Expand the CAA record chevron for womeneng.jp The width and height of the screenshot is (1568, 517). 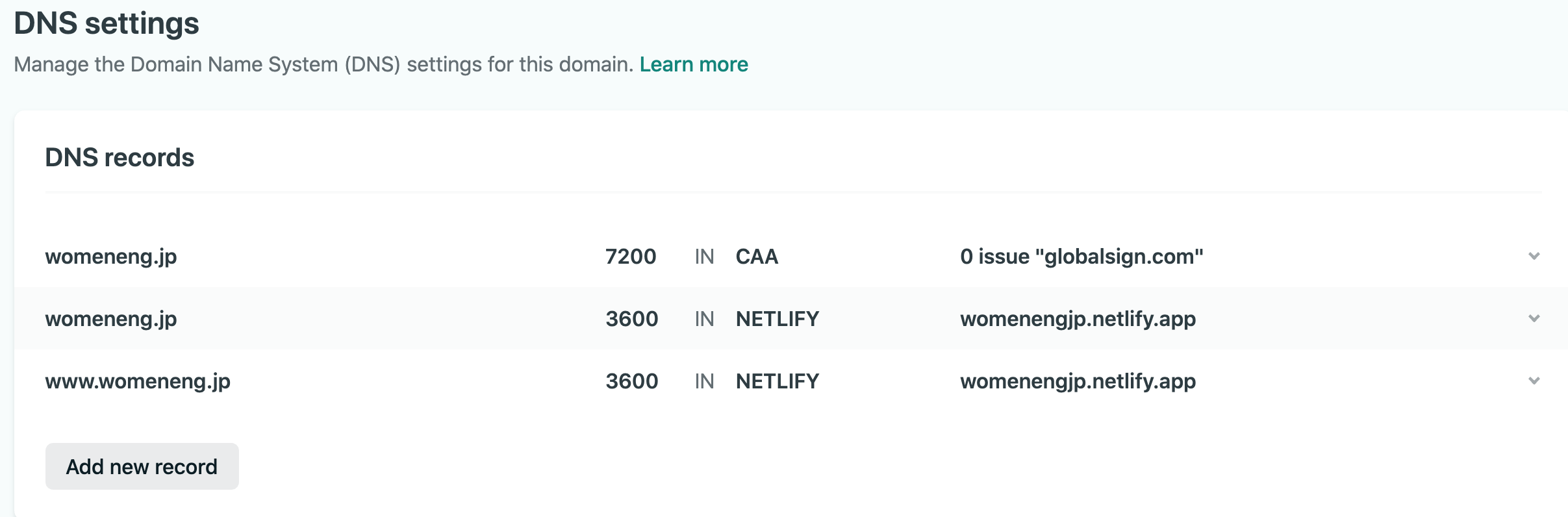coord(1534,256)
